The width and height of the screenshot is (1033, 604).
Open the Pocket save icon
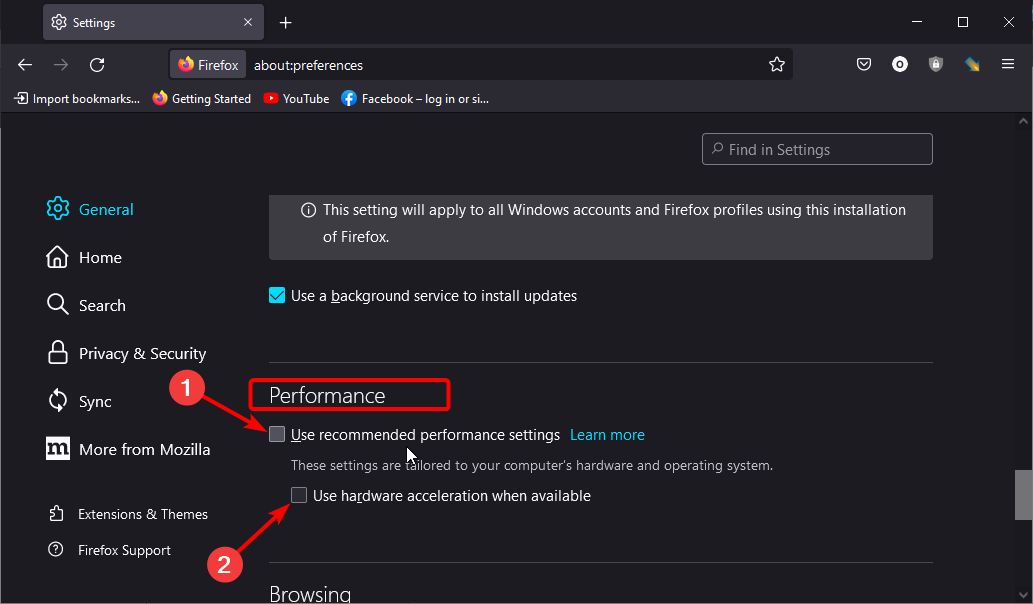[x=864, y=65]
